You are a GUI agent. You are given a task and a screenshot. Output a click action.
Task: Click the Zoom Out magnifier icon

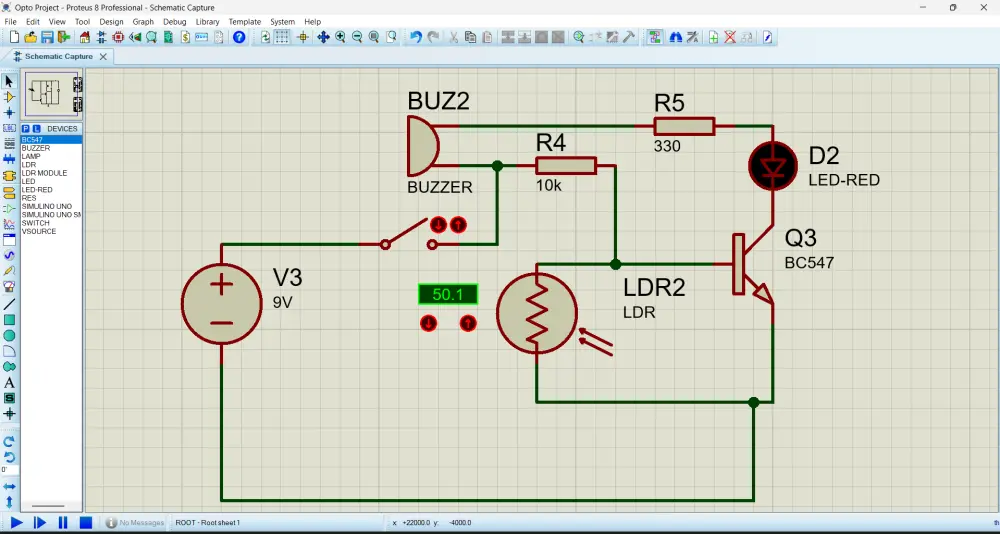357,37
